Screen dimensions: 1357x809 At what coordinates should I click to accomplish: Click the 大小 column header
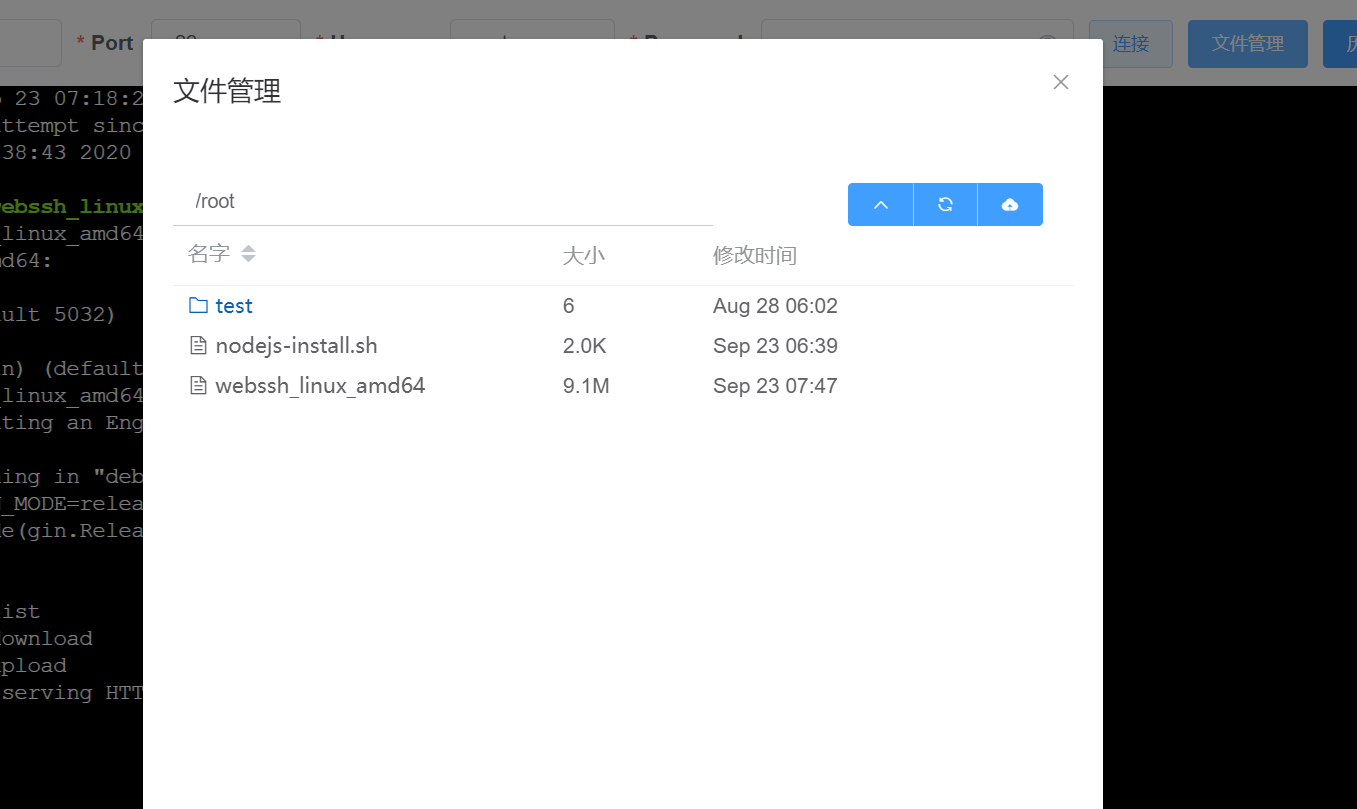[x=584, y=255]
